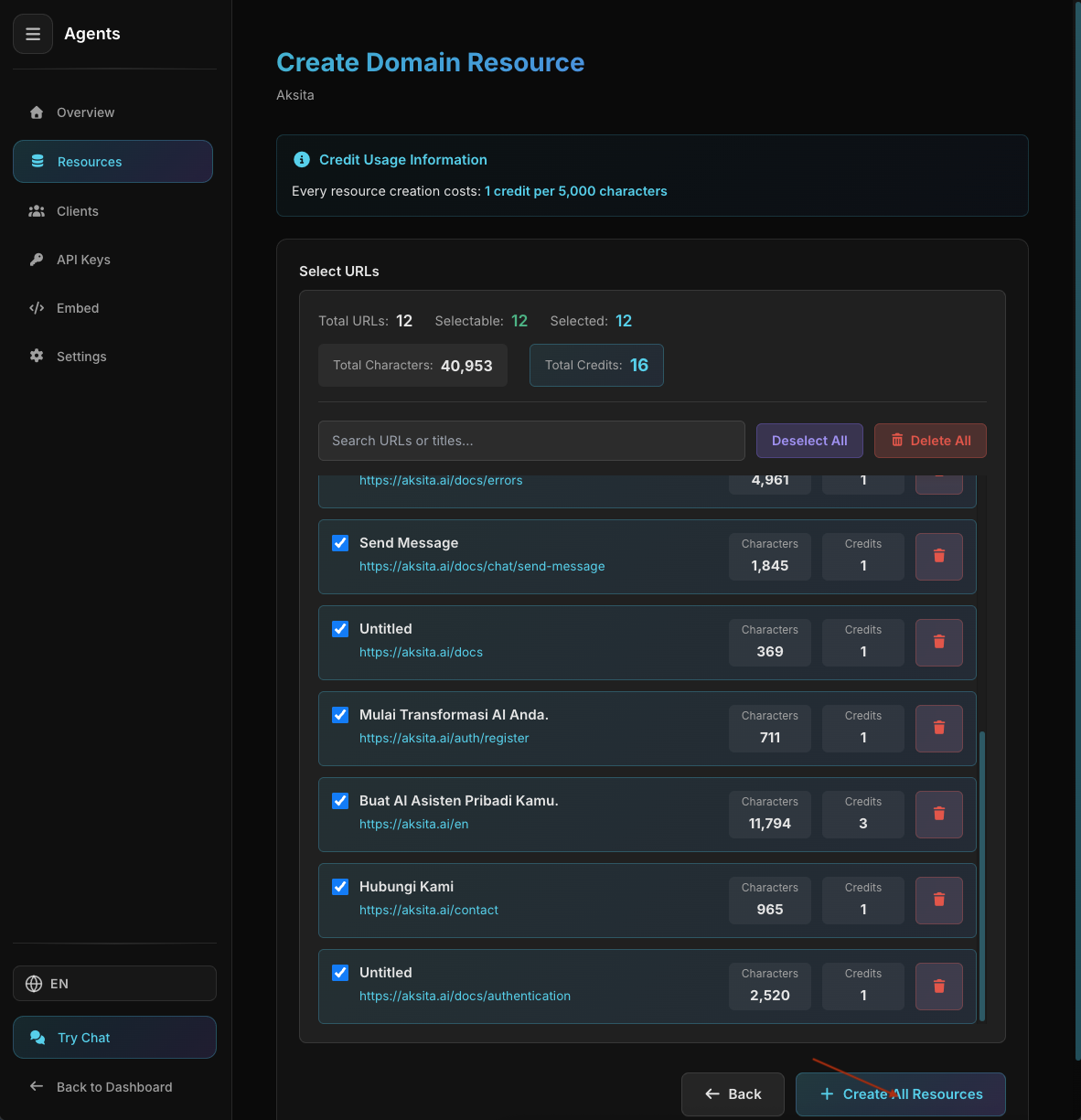Screen dimensions: 1081x1120
Task: Uncheck the Send Message URL checkbox
Action: (x=339, y=542)
